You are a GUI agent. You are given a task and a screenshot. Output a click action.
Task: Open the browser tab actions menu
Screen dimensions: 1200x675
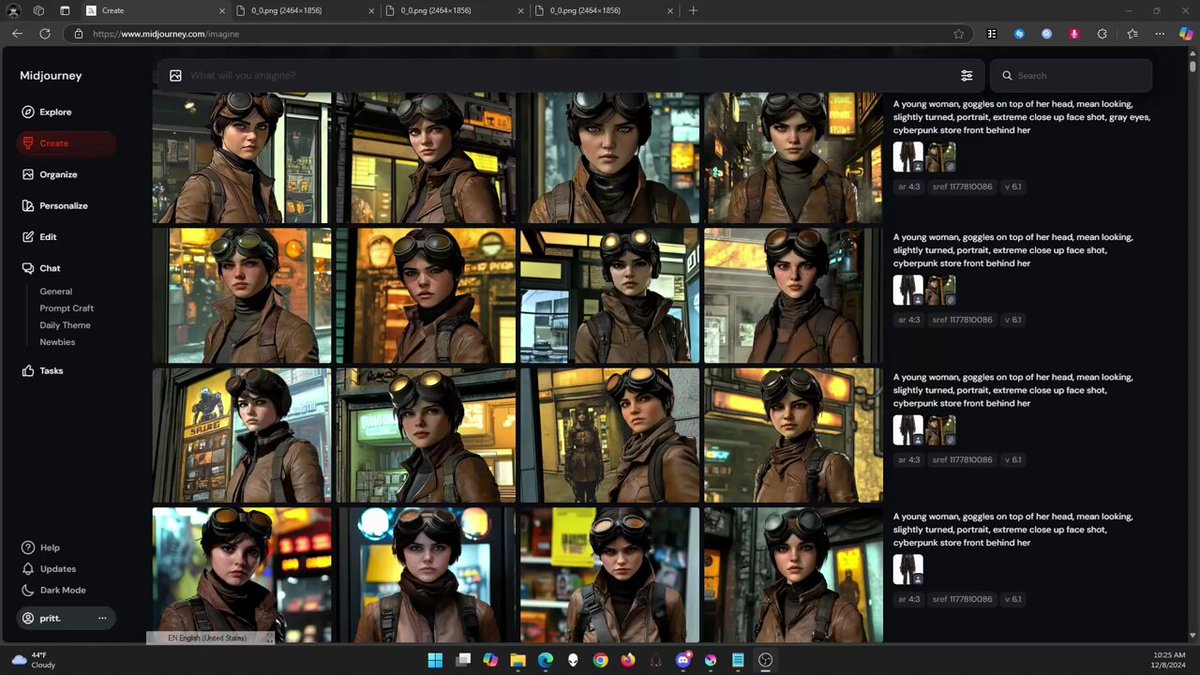[x=64, y=10]
